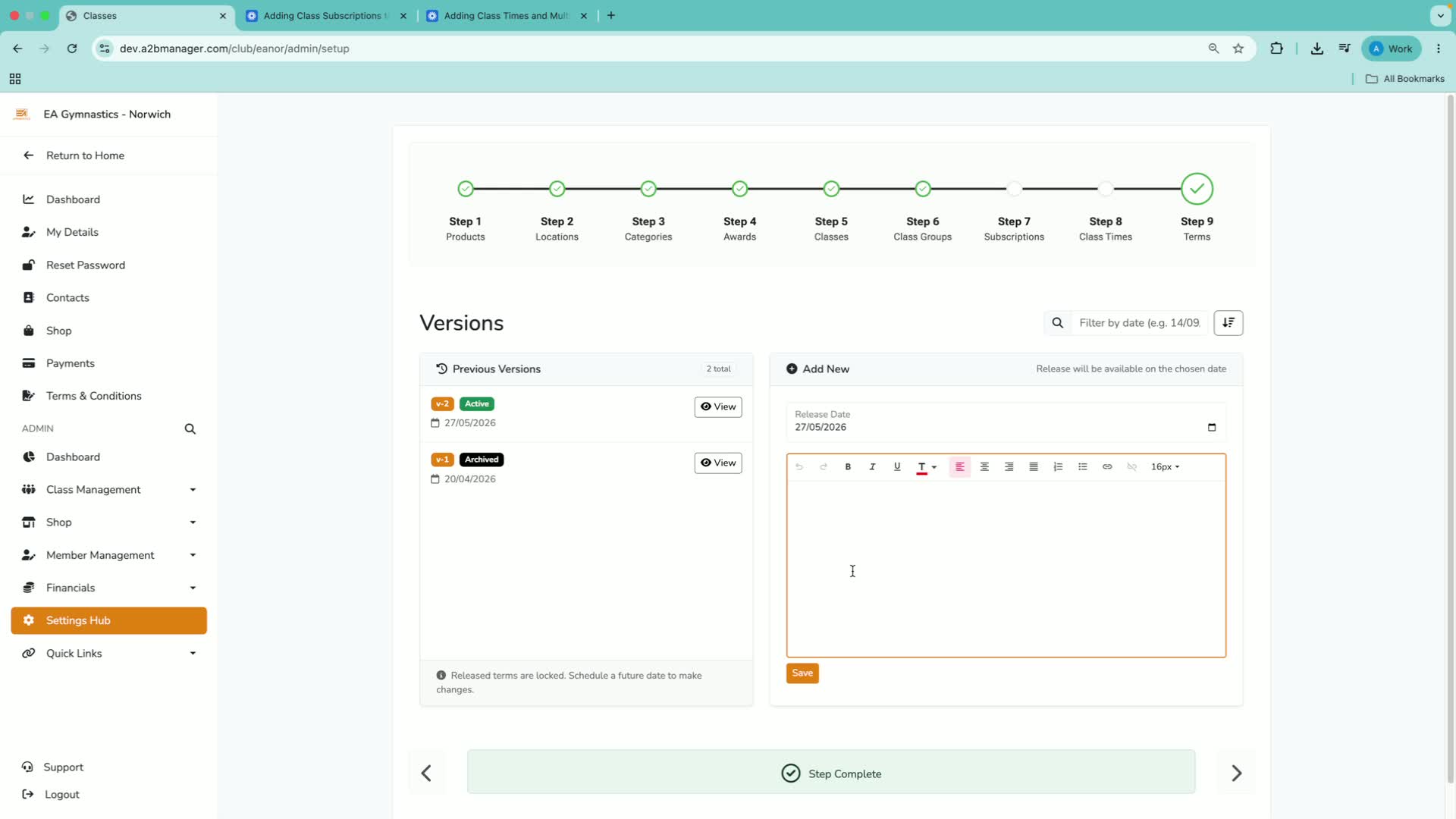The width and height of the screenshot is (1456, 819).
Task: Insert a link in the editor
Action: [x=1107, y=466]
